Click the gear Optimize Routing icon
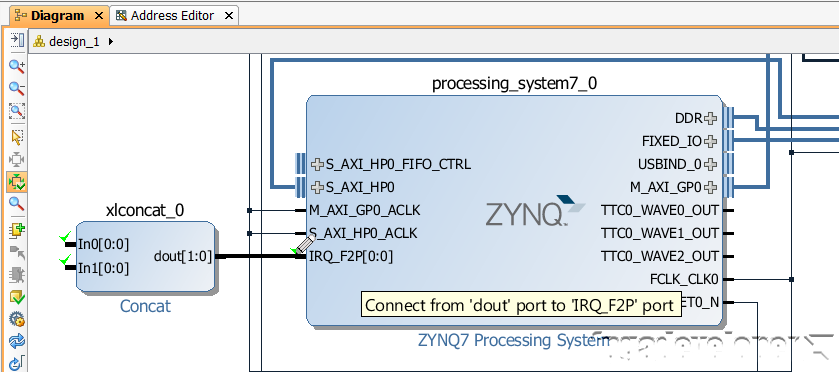 [x=17, y=320]
